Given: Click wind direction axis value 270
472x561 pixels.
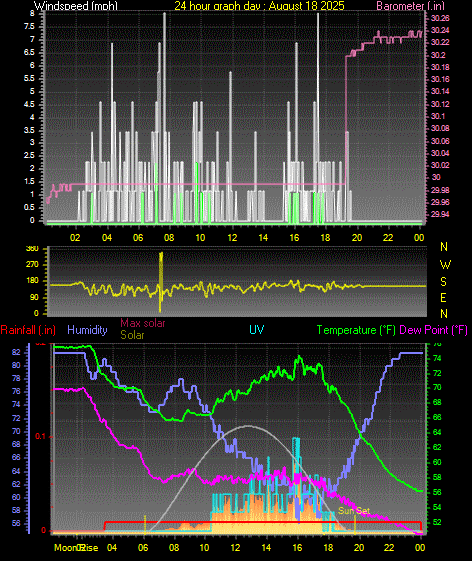Looking at the screenshot, I should pos(32,265).
